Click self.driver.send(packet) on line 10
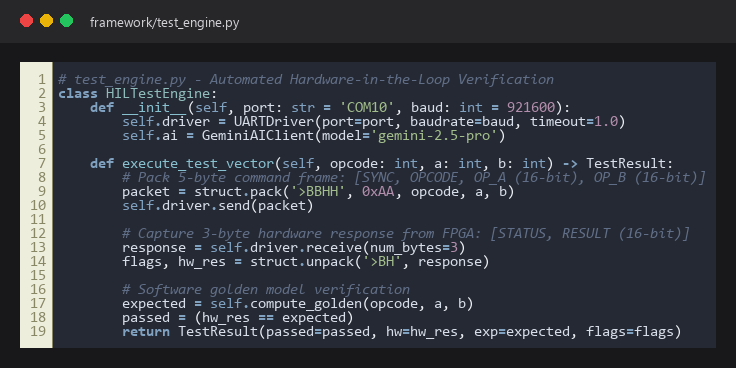The width and height of the screenshot is (736, 368). coord(217,206)
